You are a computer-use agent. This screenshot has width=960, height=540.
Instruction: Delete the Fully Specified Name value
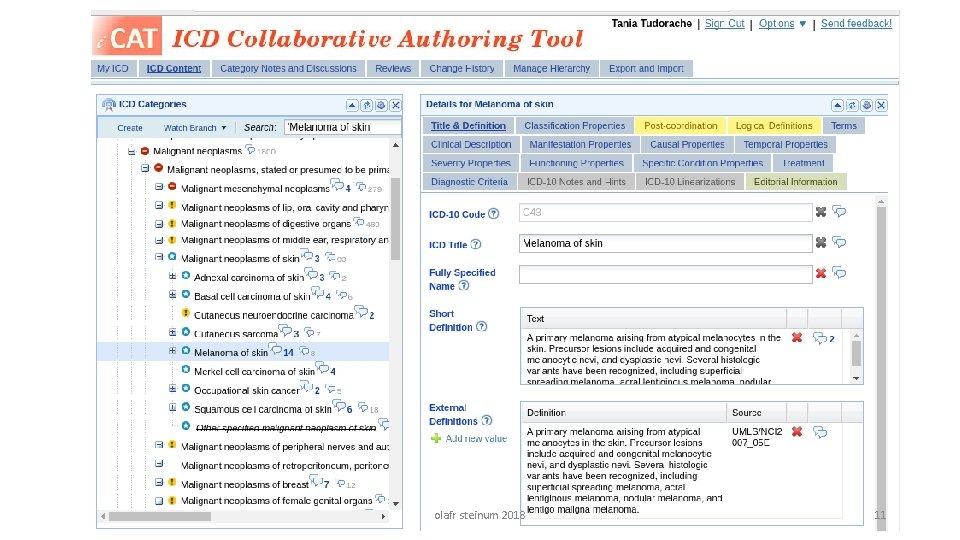click(821, 273)
